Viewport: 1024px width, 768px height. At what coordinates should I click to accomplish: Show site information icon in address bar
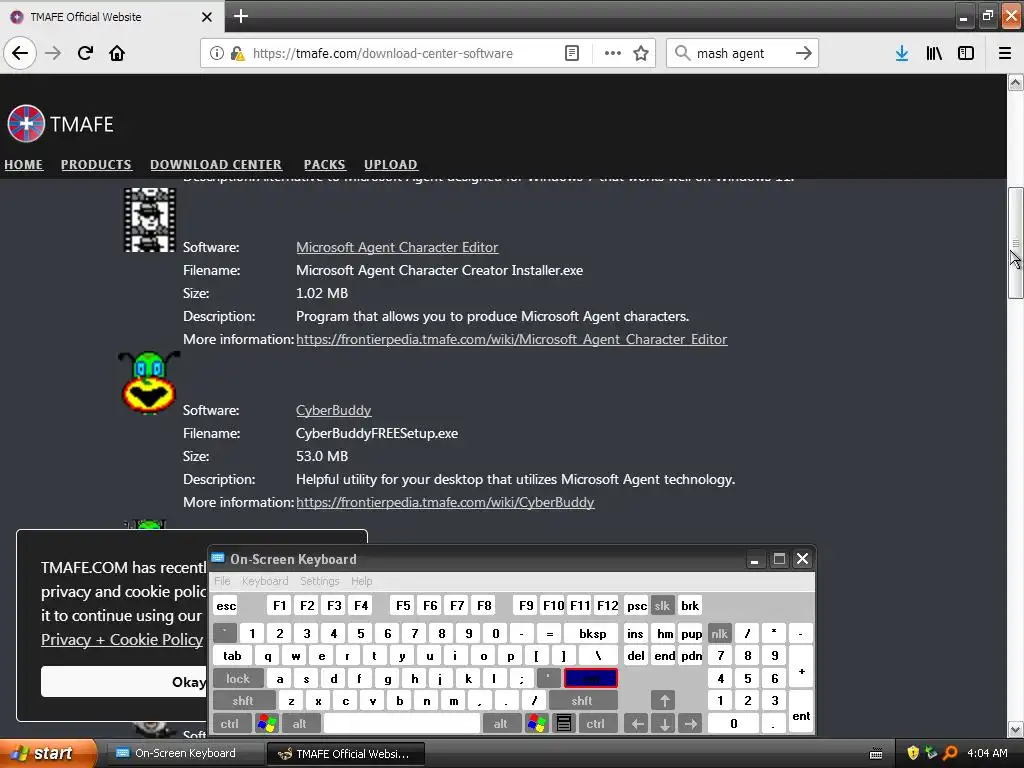[x=216, y=54]
